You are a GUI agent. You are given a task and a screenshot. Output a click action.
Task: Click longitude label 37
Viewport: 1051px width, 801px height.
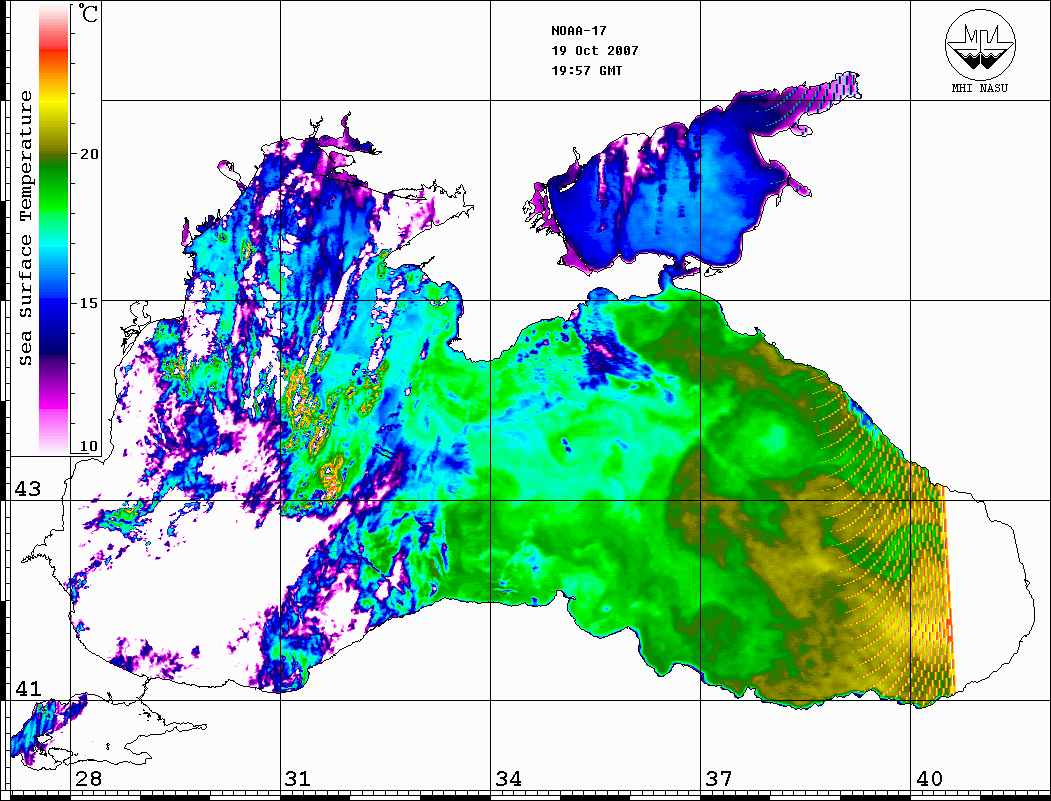click(x=719, y=779)
